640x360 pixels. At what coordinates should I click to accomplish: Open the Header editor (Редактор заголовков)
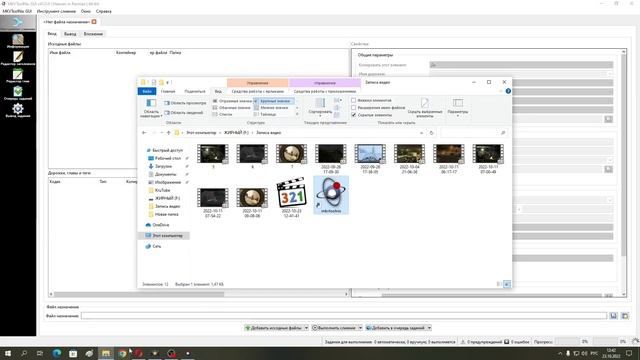pos(18,58)
